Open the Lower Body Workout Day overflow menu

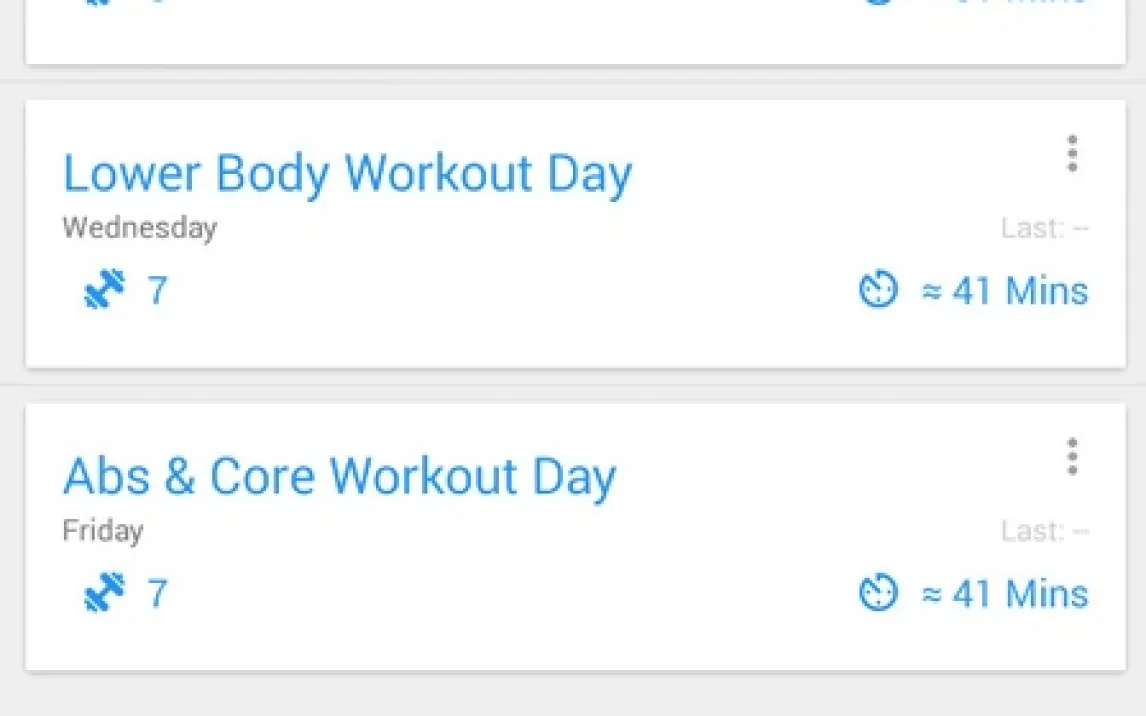(1072, 154)
